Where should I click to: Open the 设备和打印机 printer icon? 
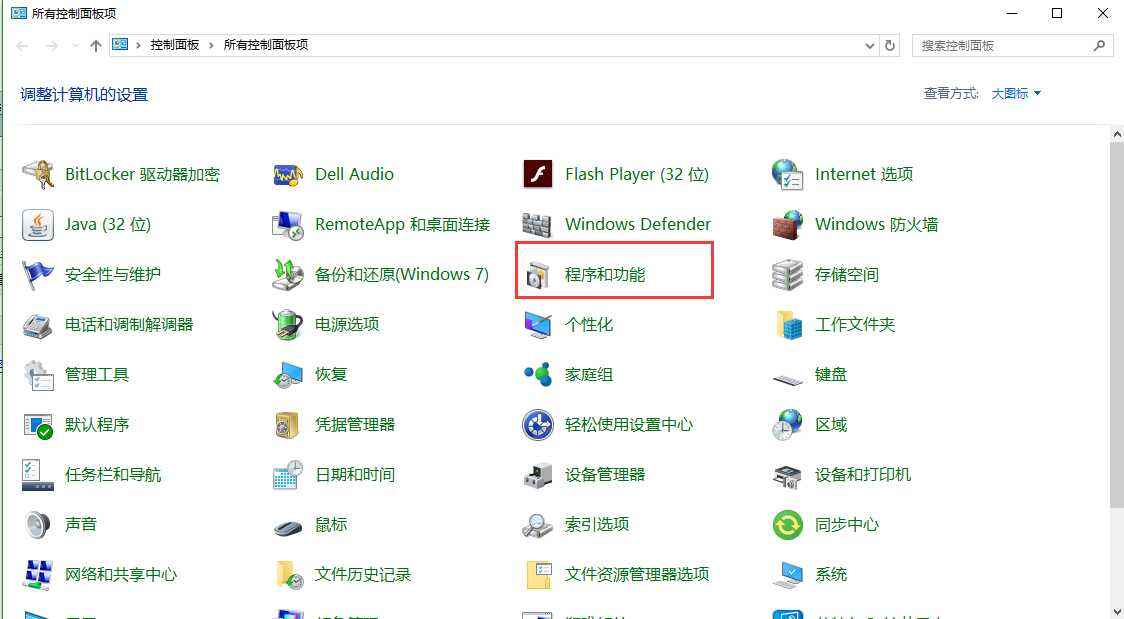pos(787,475)
